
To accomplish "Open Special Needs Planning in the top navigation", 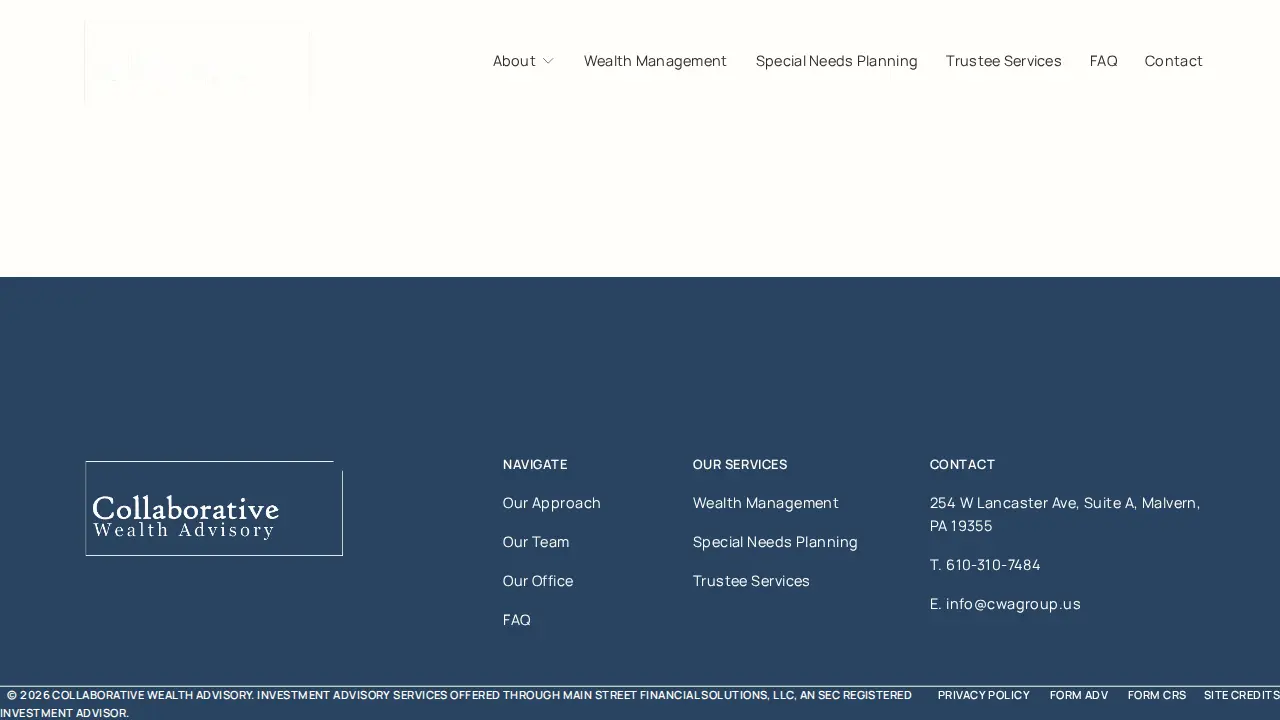I will click(x=836, y=61).
